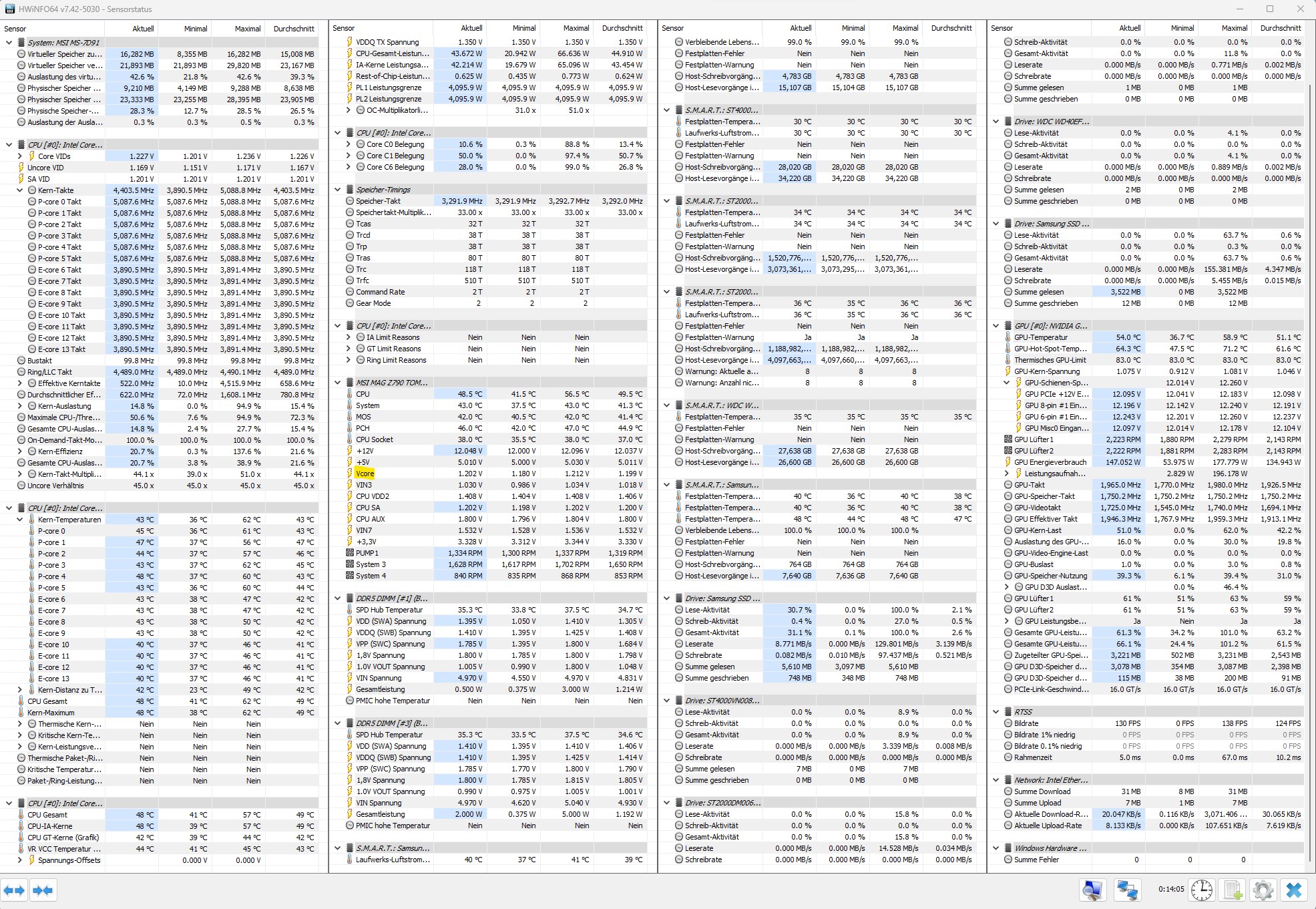Expand the GPU D3D Auslastung entry
1316x909 pixels.
click(1007, 587)
